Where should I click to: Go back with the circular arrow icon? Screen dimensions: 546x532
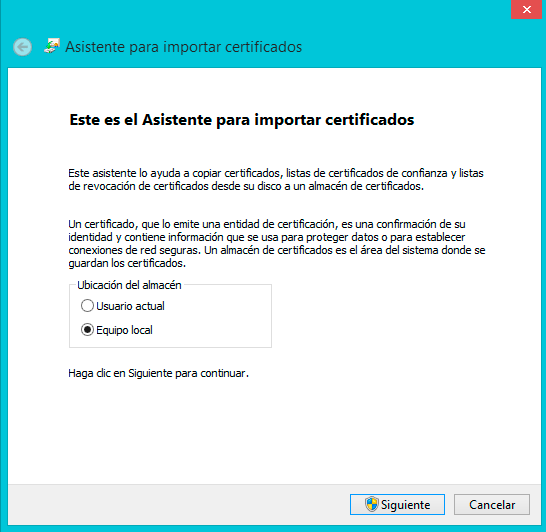(23, 47)
